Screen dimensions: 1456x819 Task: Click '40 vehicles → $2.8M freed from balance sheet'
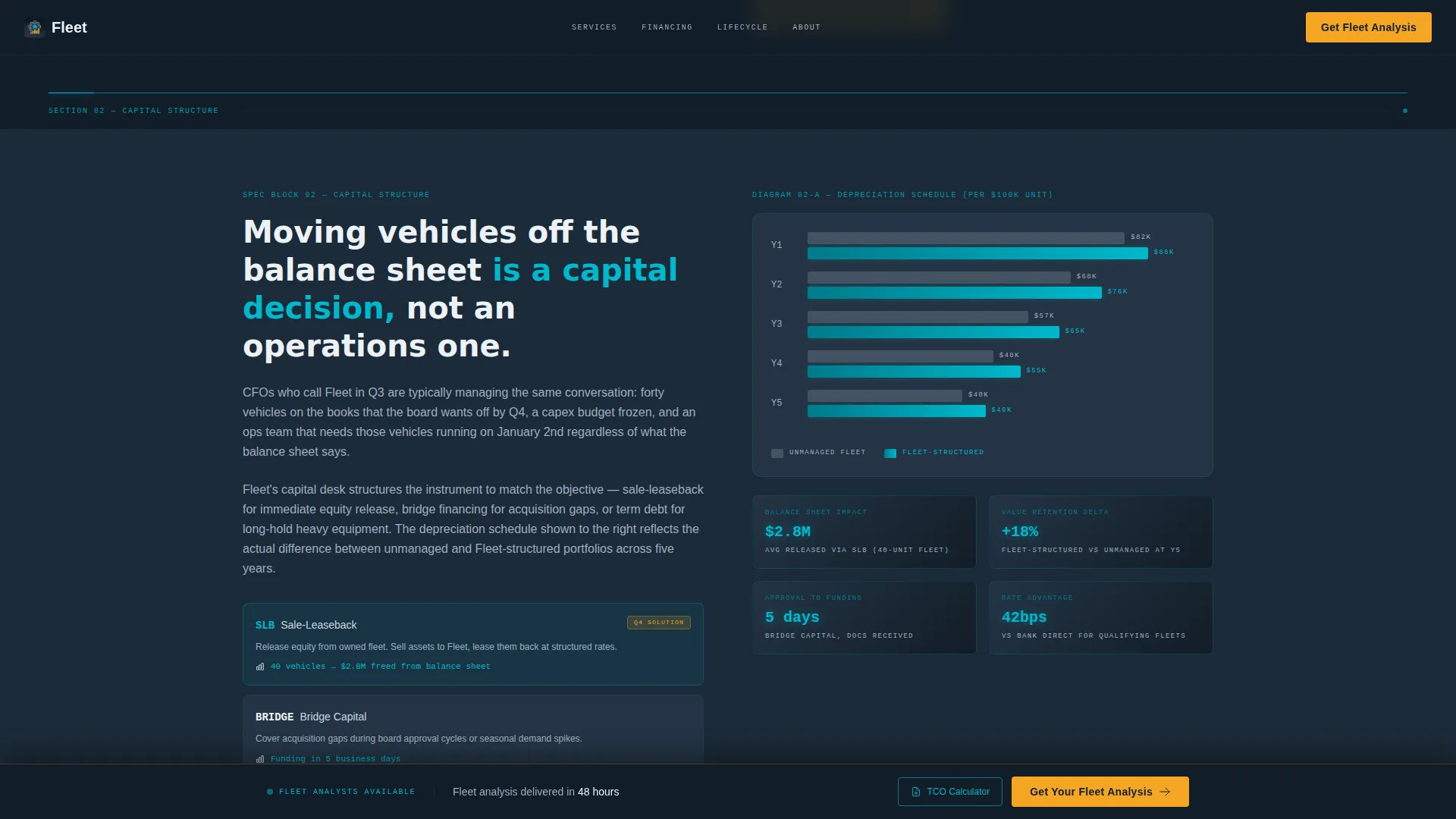(381, 667)
